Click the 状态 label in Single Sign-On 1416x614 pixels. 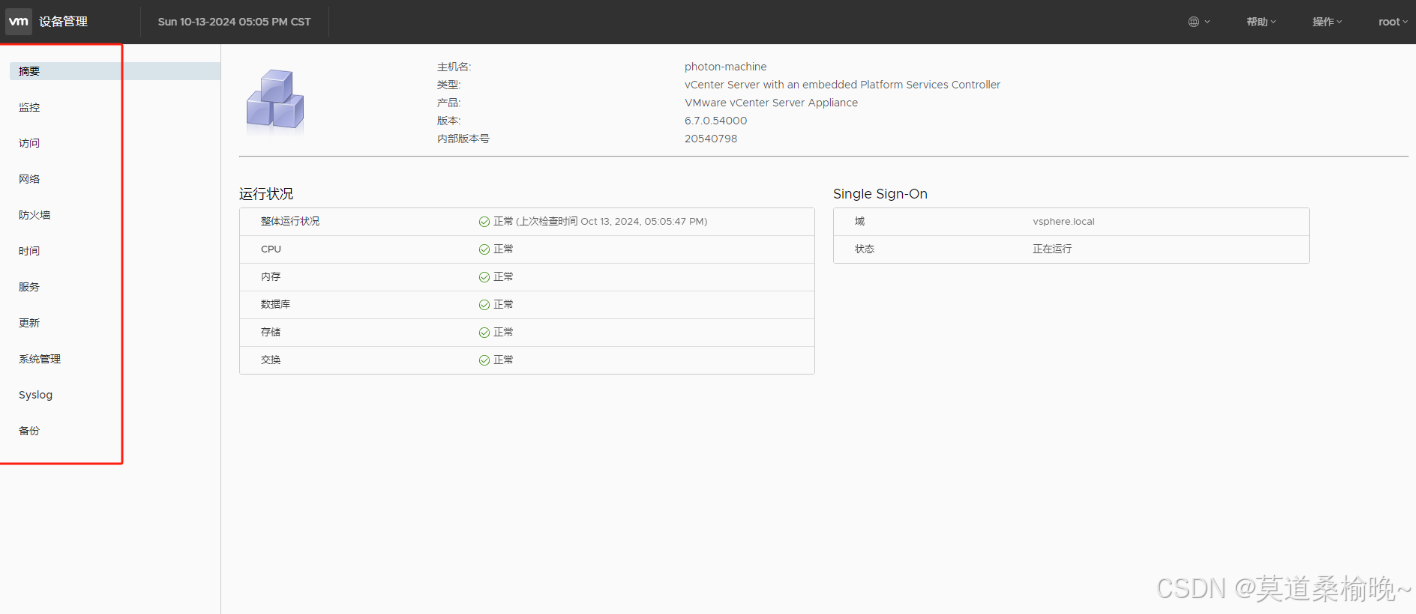click(864, 249)
